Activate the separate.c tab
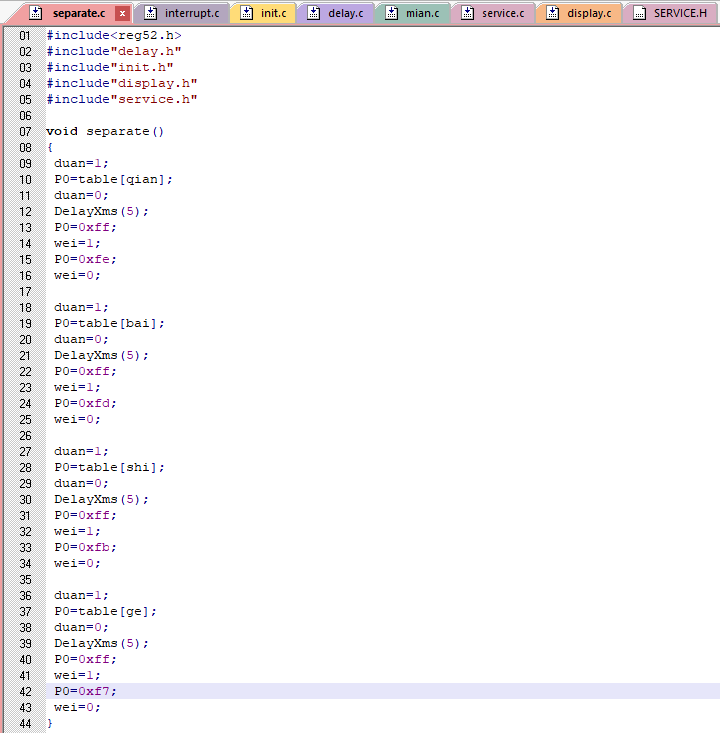The height and width of the screenshot is (733, 720). (x=79, y=14)
